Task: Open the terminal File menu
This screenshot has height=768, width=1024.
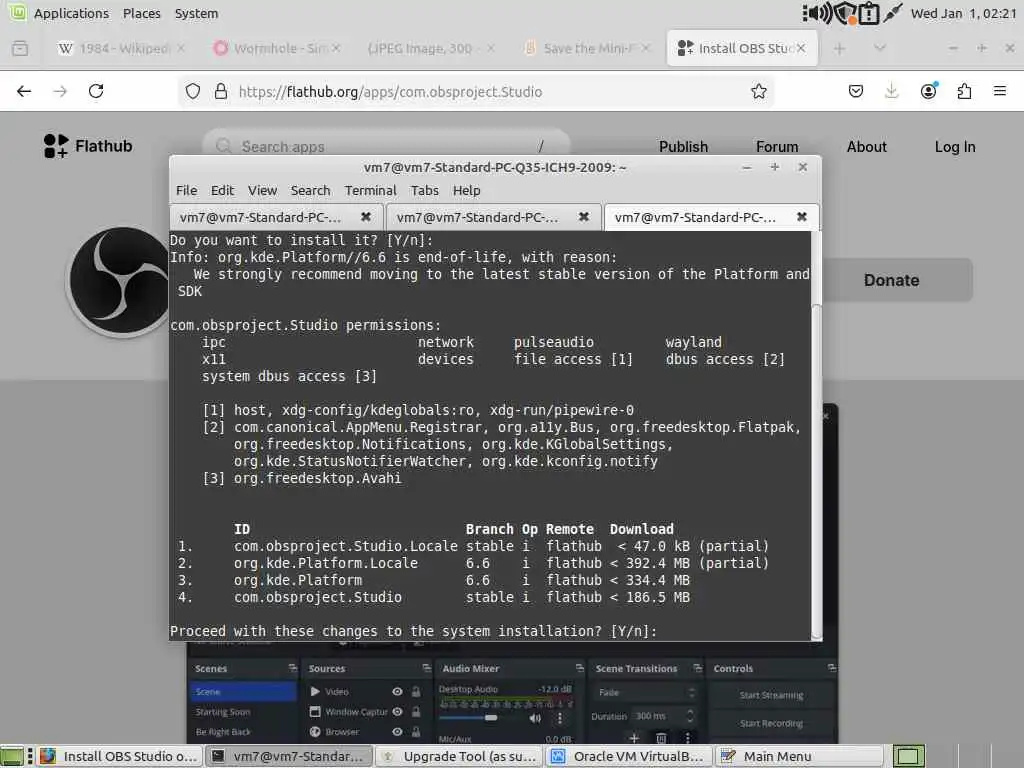Action: tap(186, 190)
